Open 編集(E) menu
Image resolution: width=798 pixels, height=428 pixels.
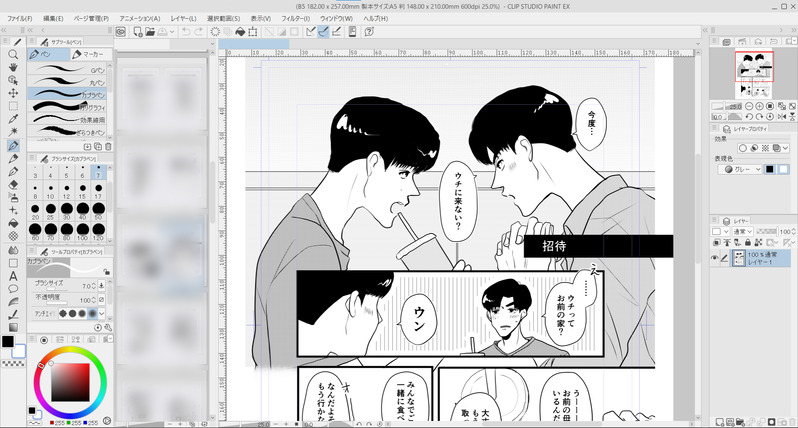(x=53, y=18)
